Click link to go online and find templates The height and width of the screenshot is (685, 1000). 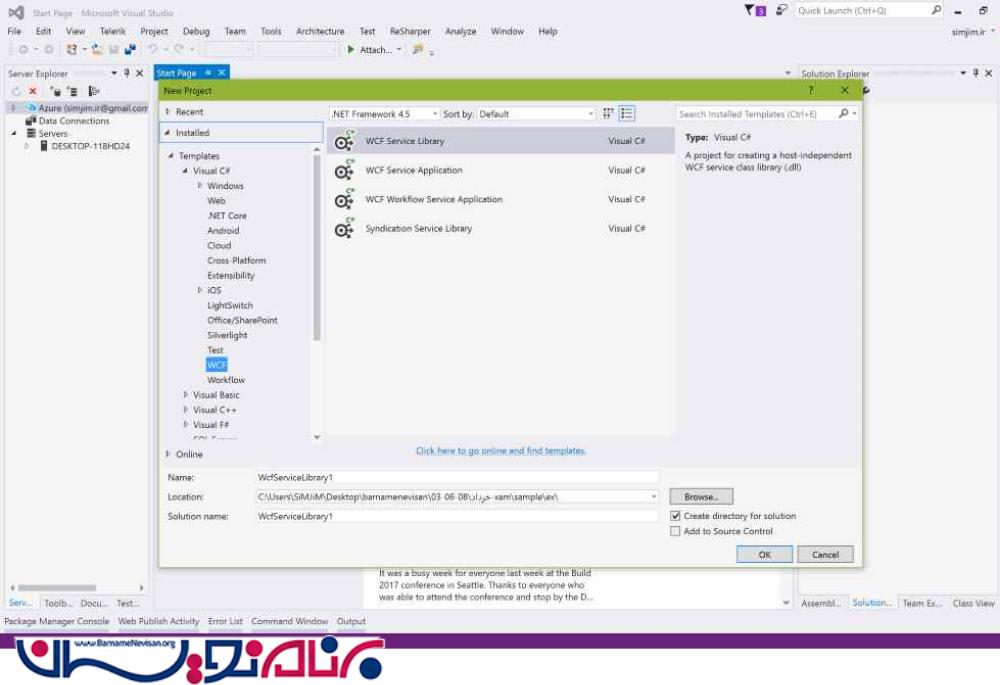coord(501,451)
